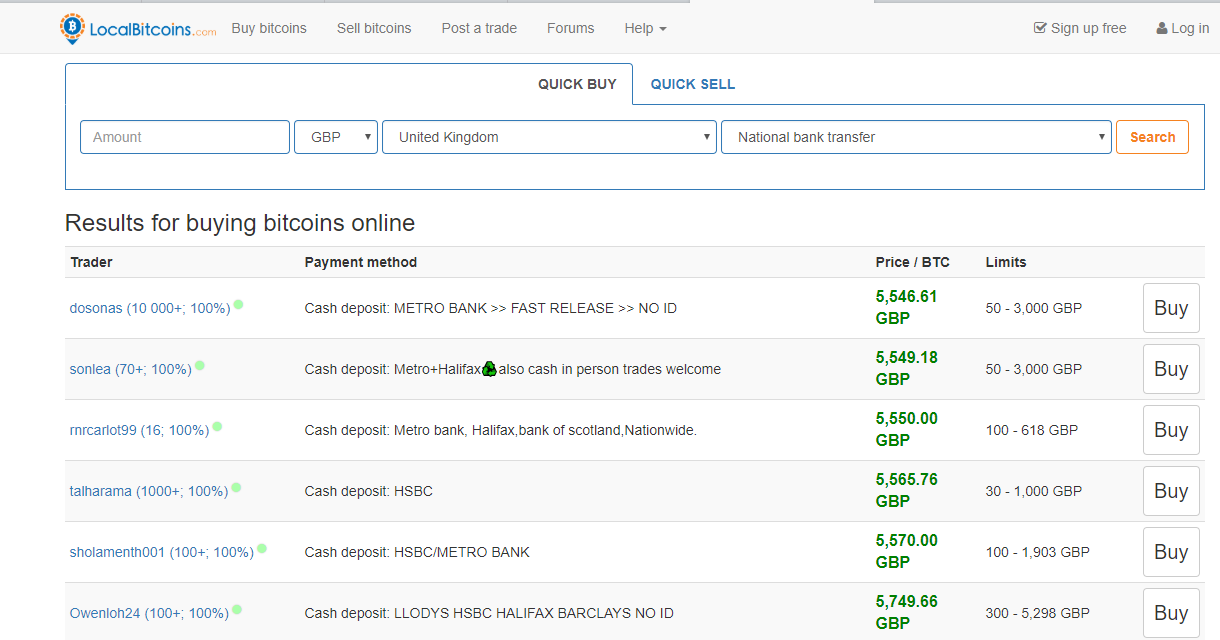Click green online status dot beside sholamenth001
The height and width of the screenshot is (640, 1220).
coord(262,548)
